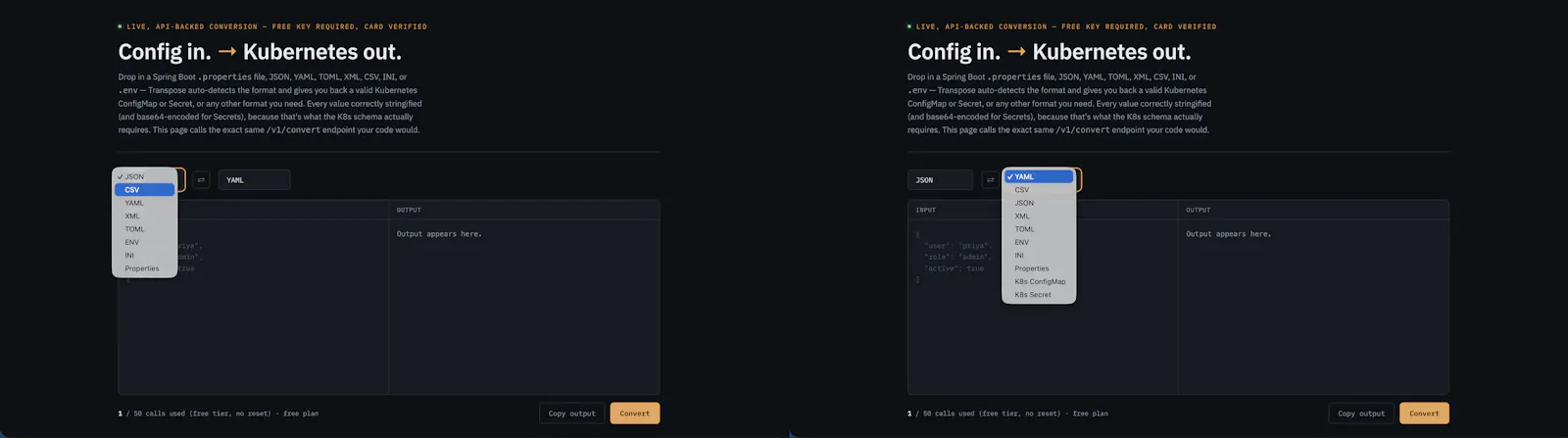Pick YAML in the input-format list
Viewport: 1568px width, 438px height.
click(x=145, y=203)
